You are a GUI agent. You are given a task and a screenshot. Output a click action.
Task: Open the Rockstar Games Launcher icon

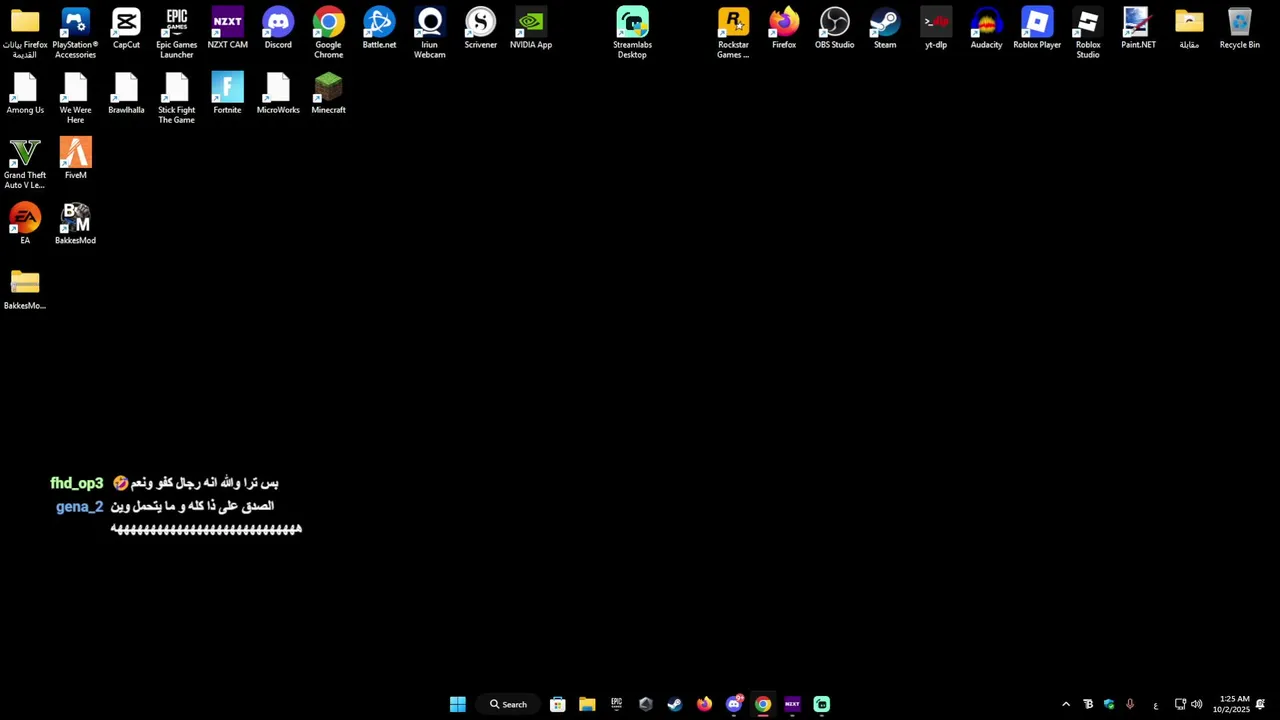tap(733, 33)
